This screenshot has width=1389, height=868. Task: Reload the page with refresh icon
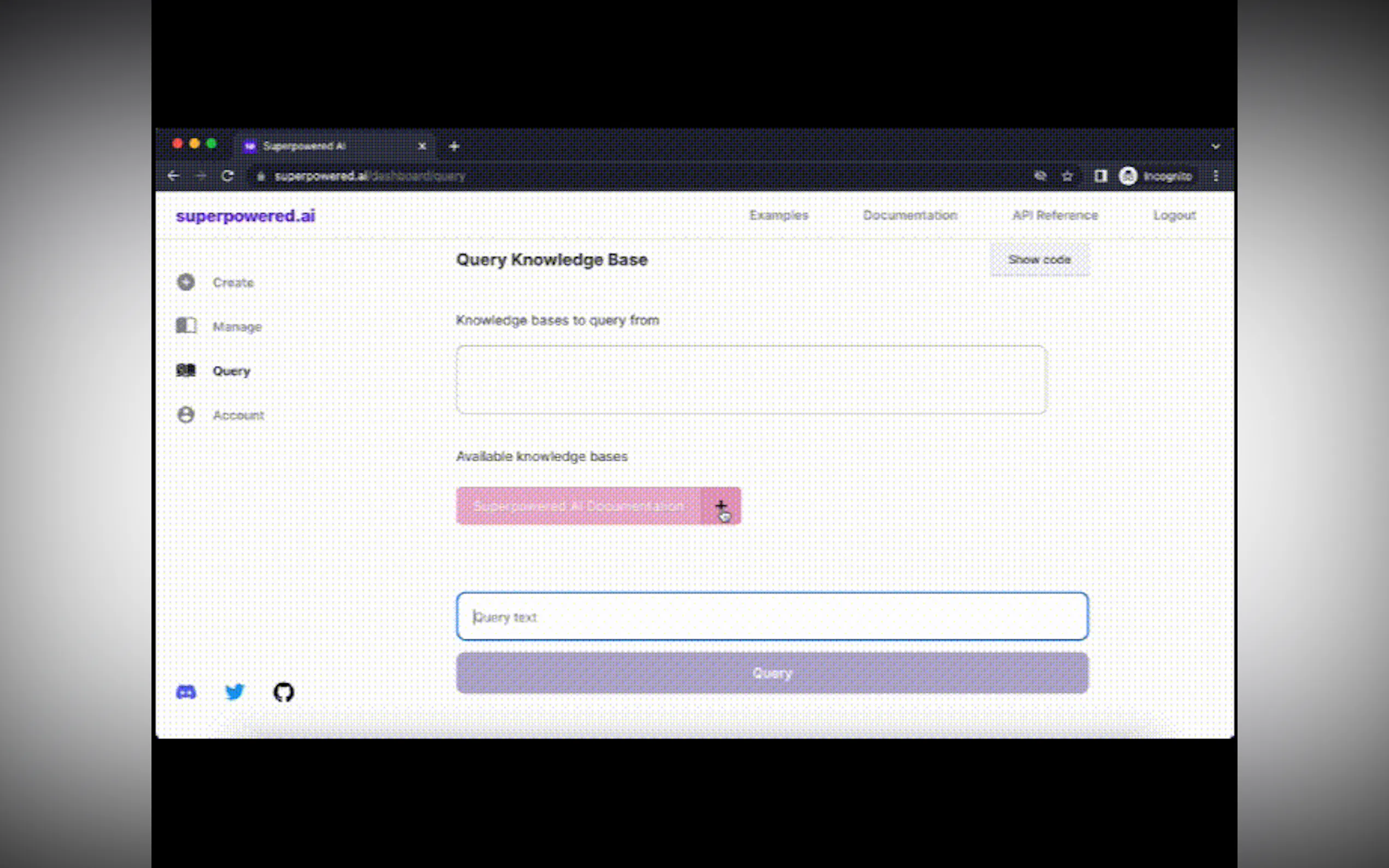227,175
